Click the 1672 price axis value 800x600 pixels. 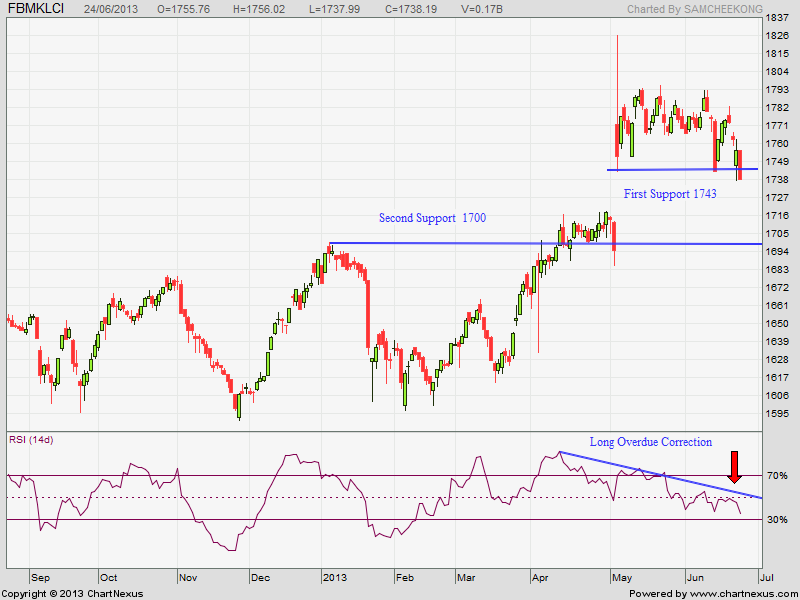click(778, 287)
